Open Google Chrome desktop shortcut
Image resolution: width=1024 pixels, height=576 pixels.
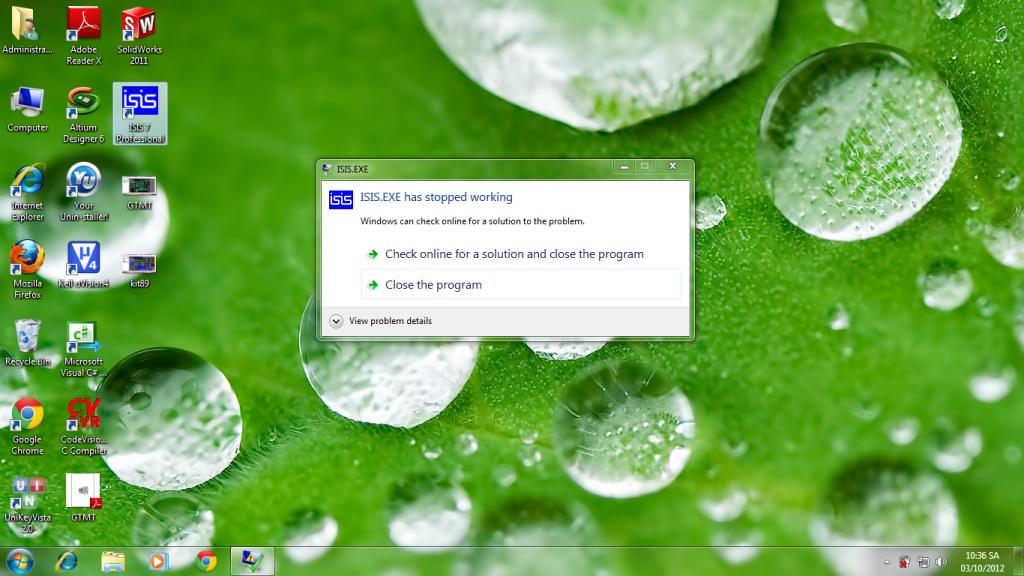point(27,426)
